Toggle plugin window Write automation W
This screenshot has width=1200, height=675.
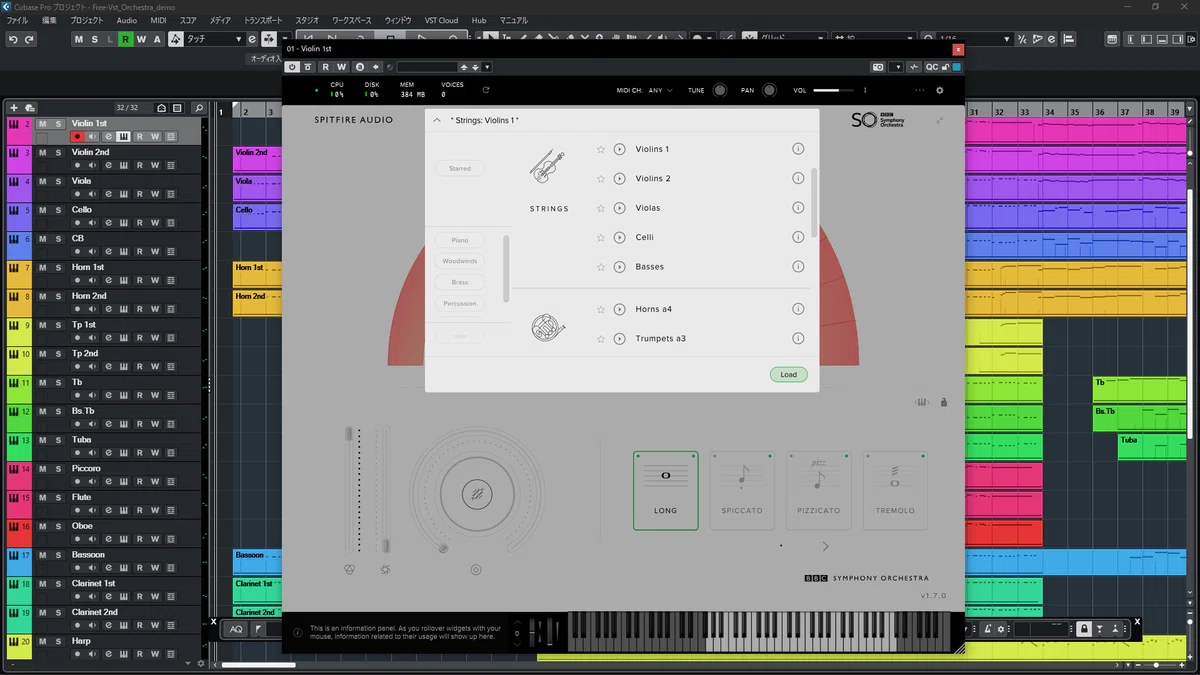point(341,67)
